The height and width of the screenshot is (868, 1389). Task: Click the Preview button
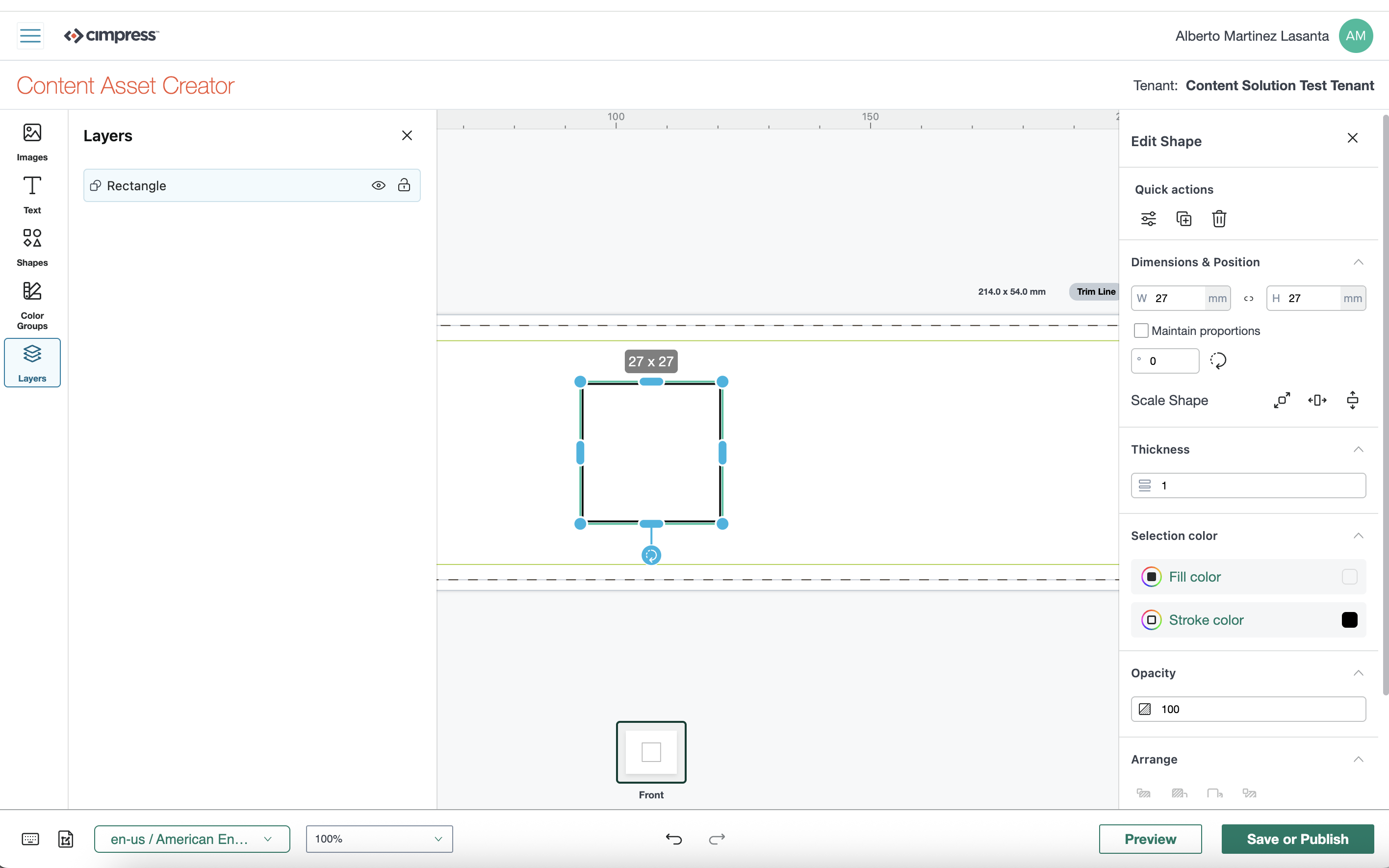coord(1150,839)
